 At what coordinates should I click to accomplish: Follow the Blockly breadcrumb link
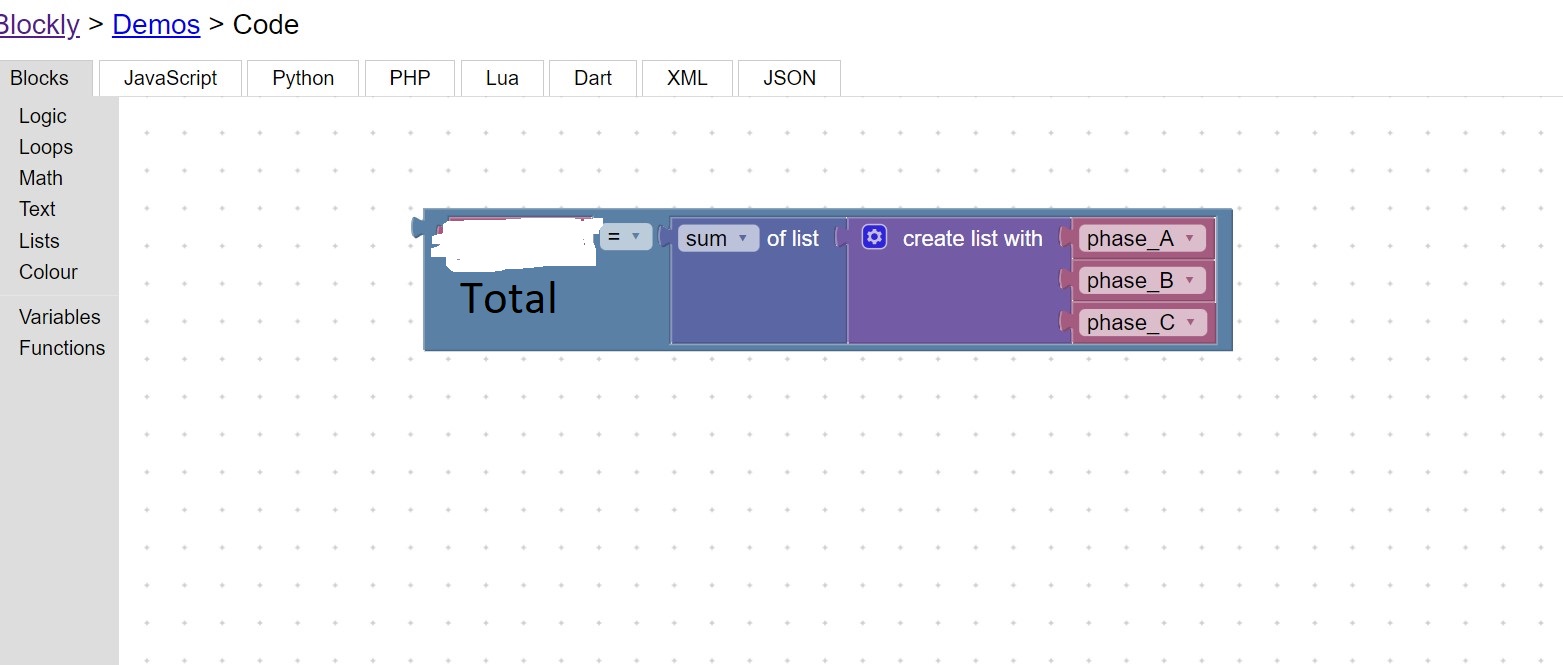coord(39,25)
